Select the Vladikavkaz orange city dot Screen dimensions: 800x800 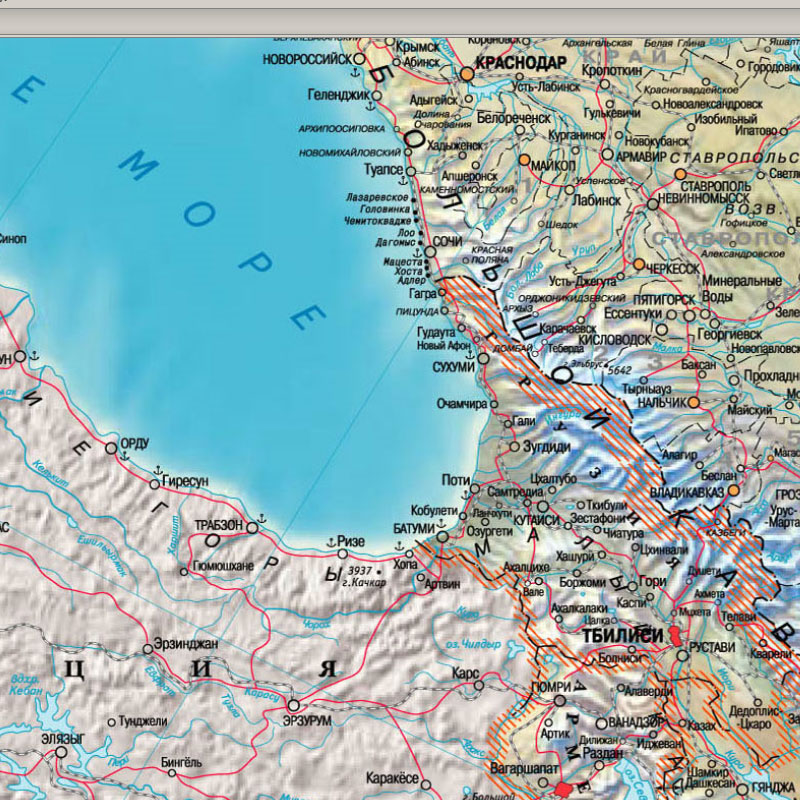[733, 491]
